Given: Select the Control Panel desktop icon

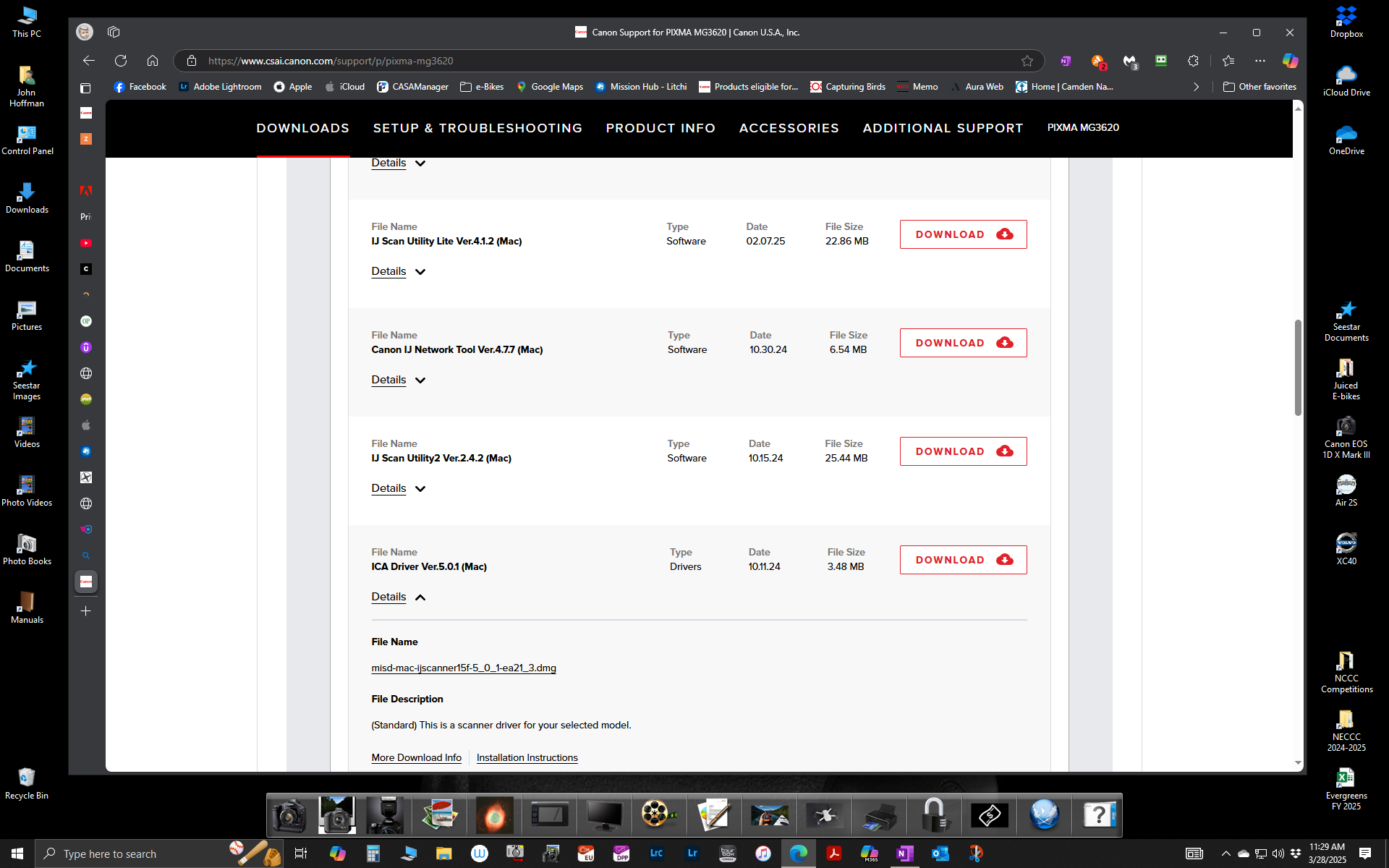Looking at the screenshot, I should click(x=27, y=140).
